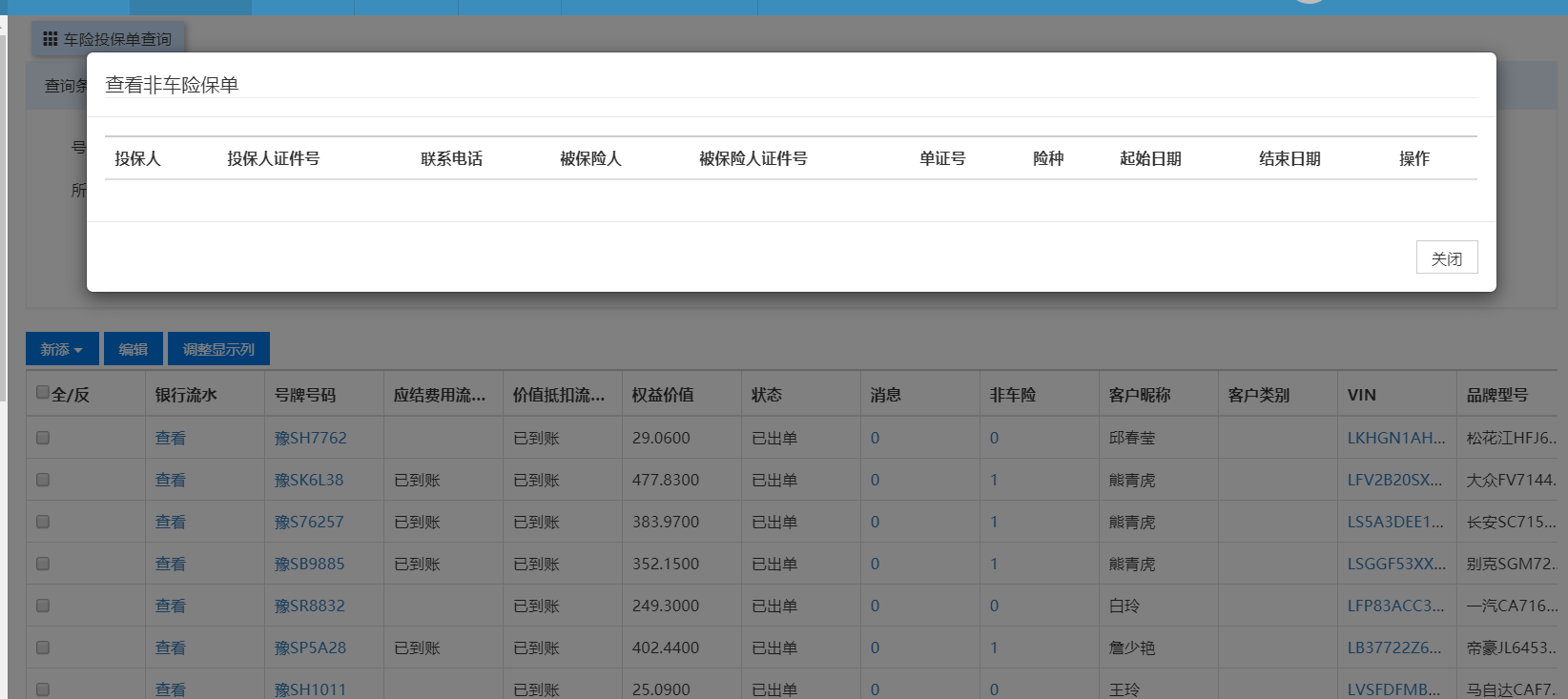
Task: Open VIN link LKHGN1AH...
Action: pos(1395,438)
